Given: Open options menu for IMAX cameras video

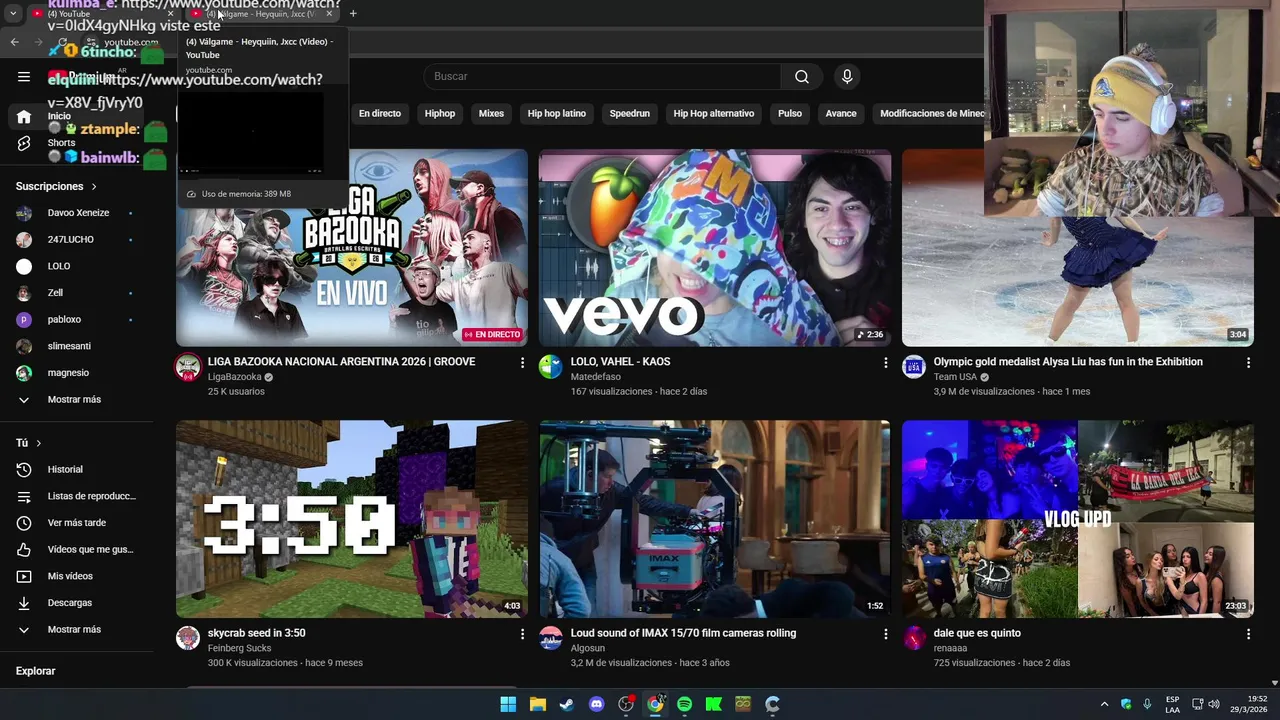Looking at the screenshot, I should click(x=885, y=633).
